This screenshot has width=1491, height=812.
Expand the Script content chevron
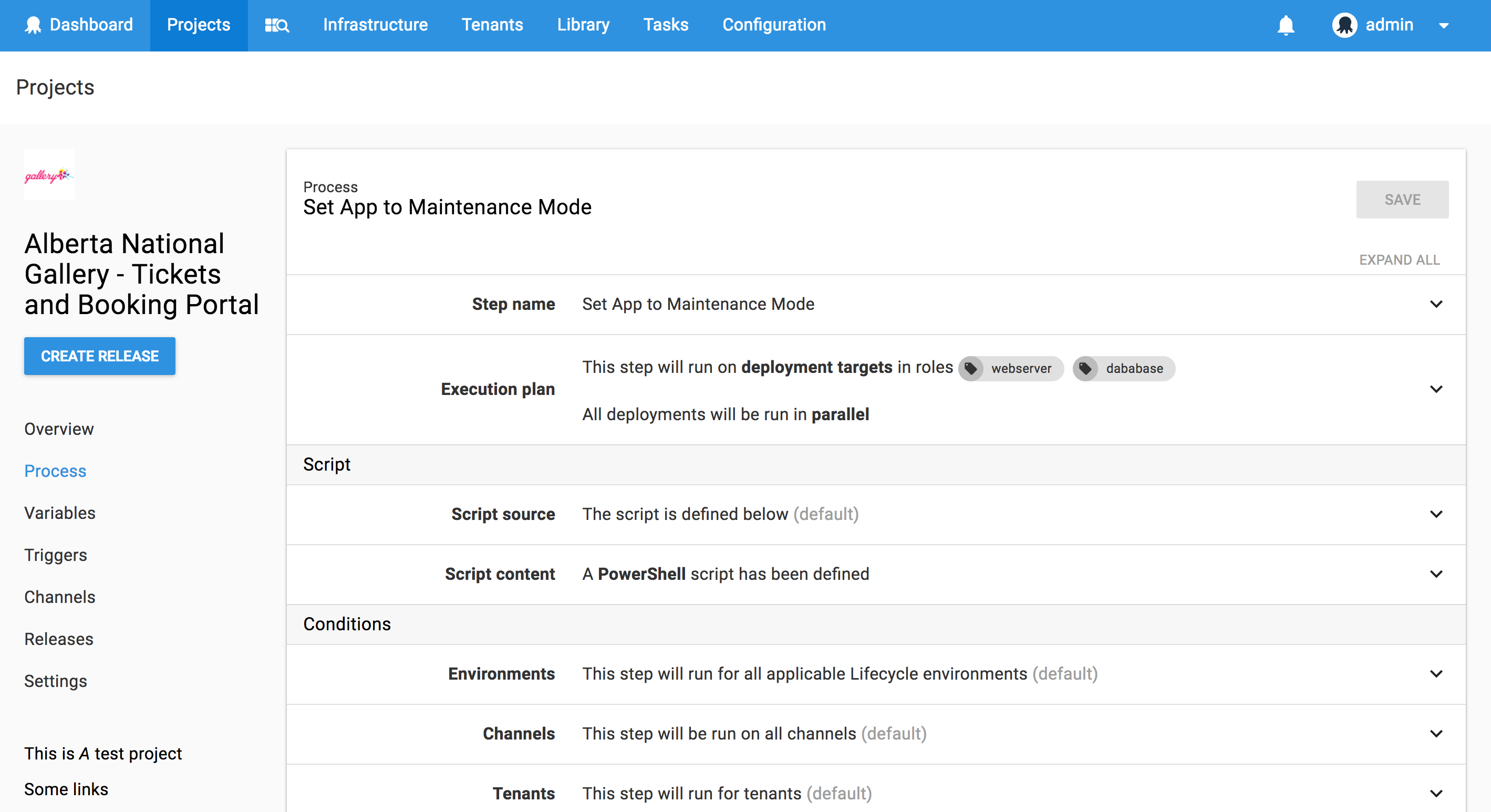click(x=1436, y=574)
